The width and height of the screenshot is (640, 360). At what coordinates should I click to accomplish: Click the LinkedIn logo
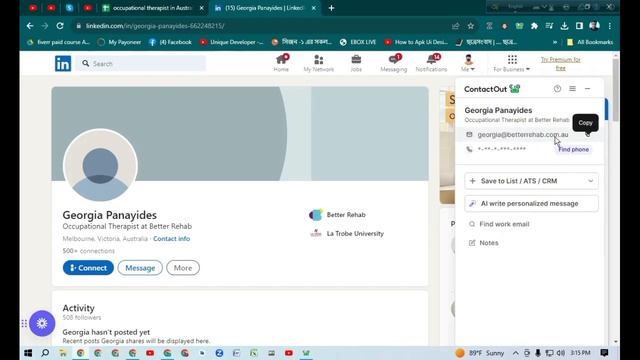tap(63, 64)
